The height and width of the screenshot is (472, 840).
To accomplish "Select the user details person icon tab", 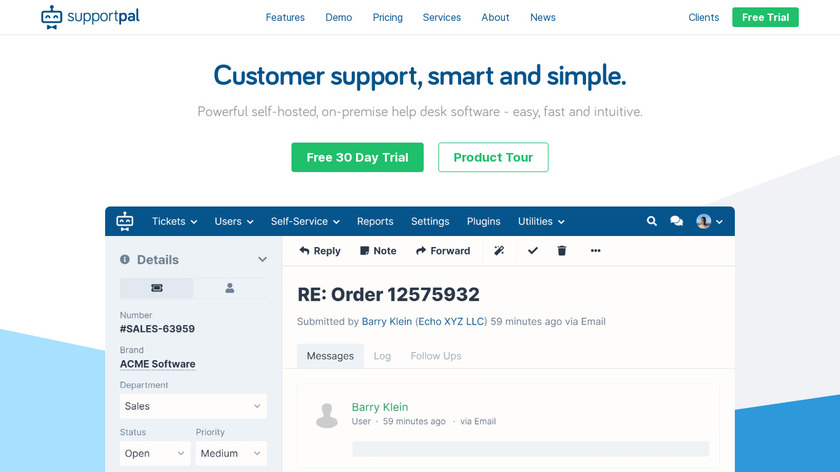I will (230, 288).
